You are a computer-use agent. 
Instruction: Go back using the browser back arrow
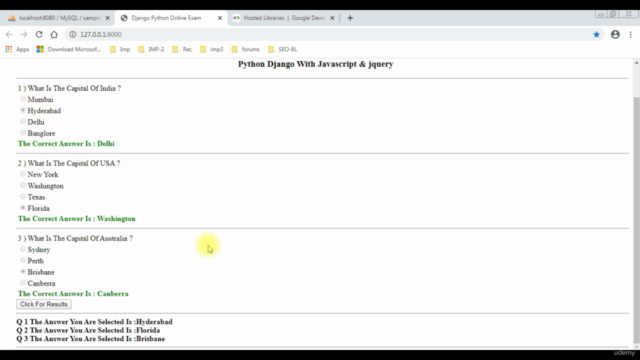tap(9, 35)
